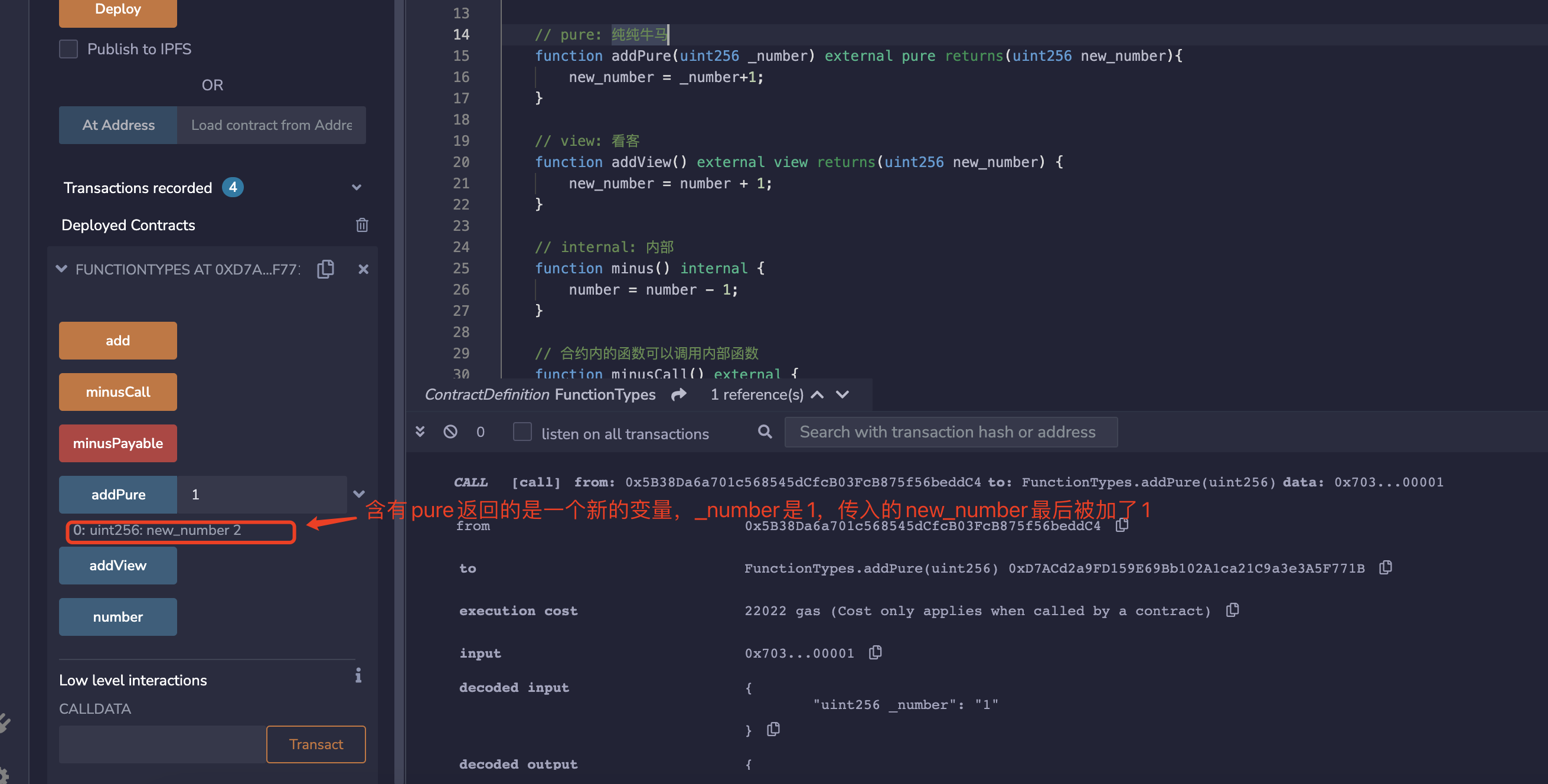Open Low level interactions info icon
This screenshot has width=1548, height=784.
[x=358, y=675]
